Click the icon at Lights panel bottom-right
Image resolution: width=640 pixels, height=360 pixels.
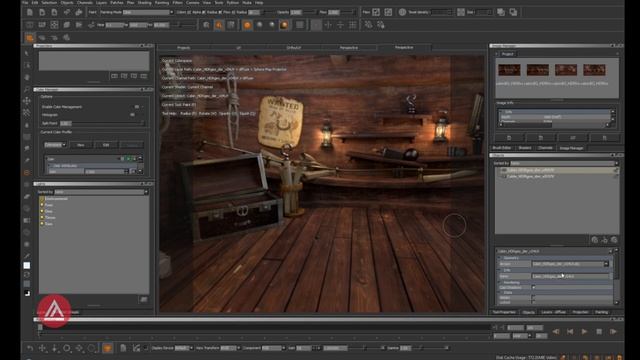144,300
